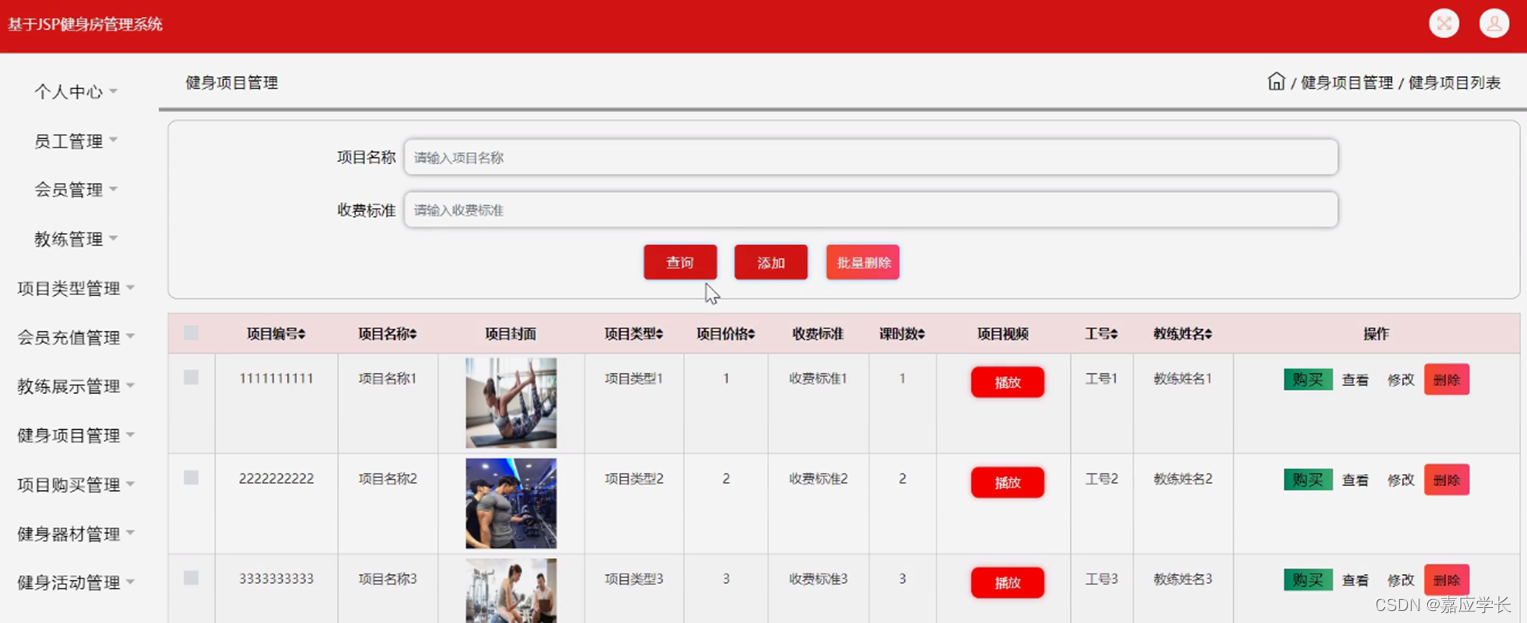Expand the 健身项目管理 sidebar menu
Screen dimensions: 1527x623
point(76,435)
